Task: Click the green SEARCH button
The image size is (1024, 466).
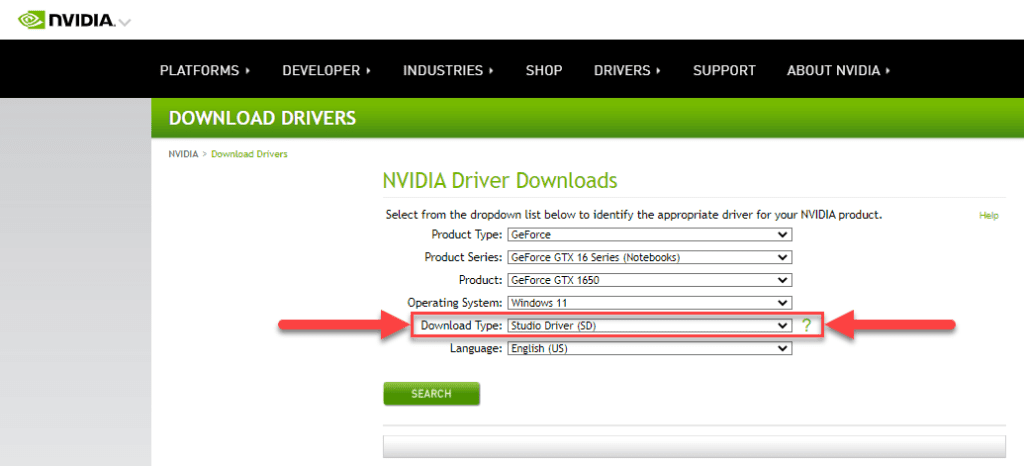Action: 432,394
